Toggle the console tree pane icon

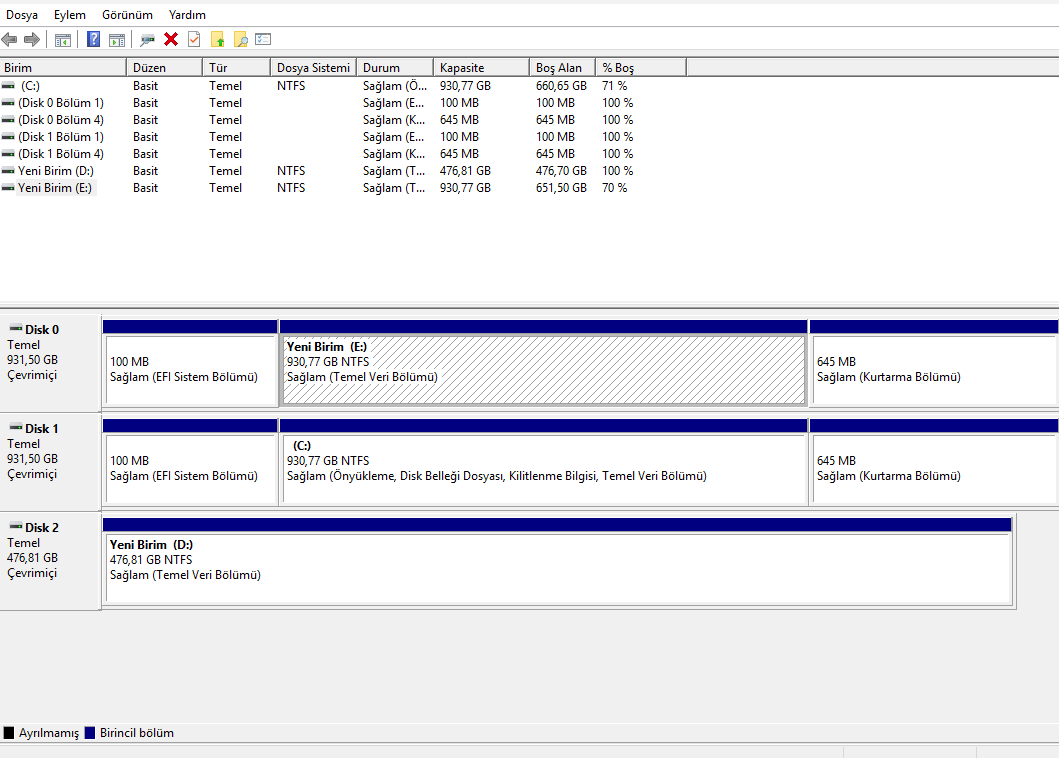(x=63, y=39)
